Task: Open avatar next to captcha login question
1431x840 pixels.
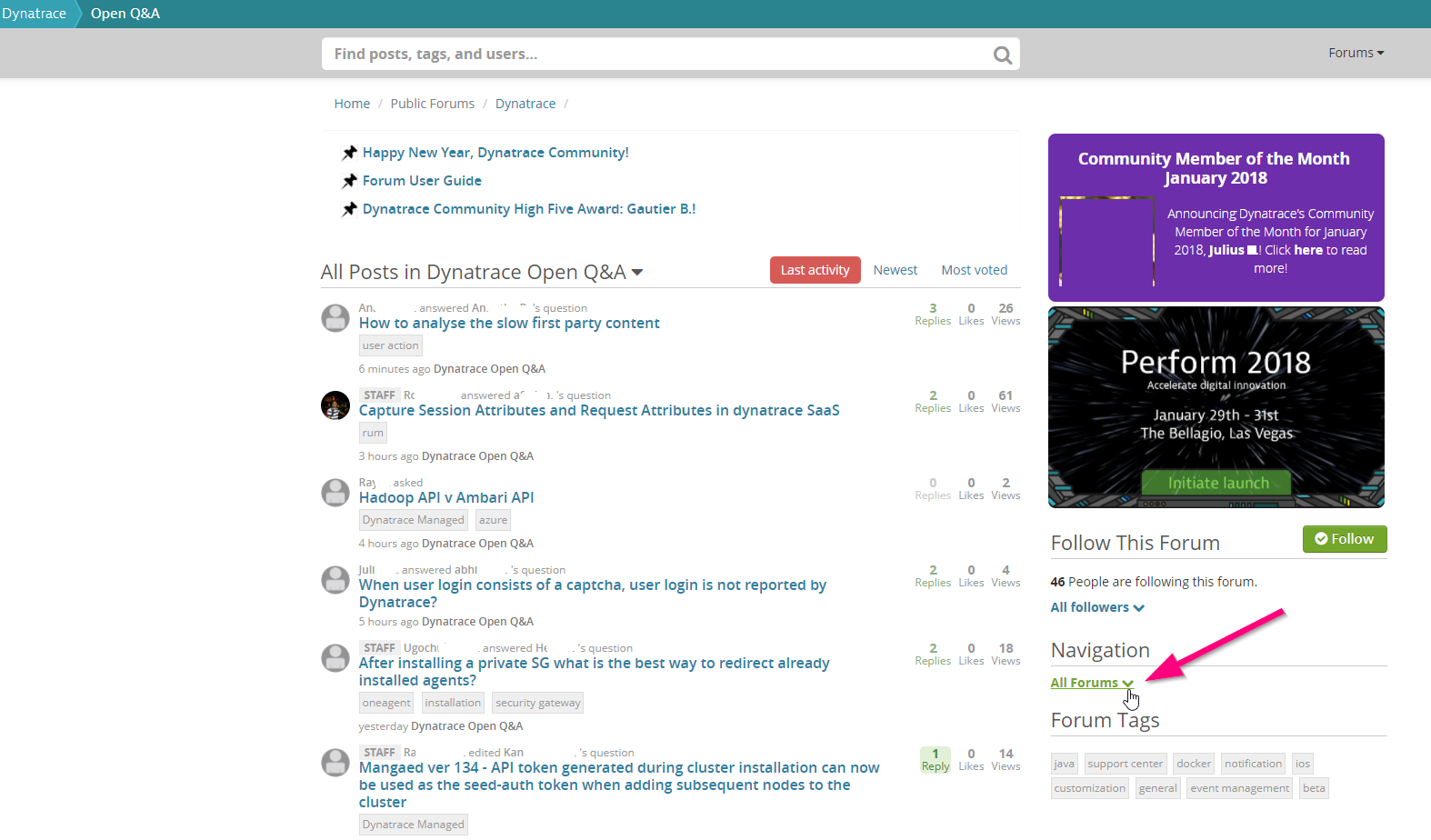Action: [335, 580]
